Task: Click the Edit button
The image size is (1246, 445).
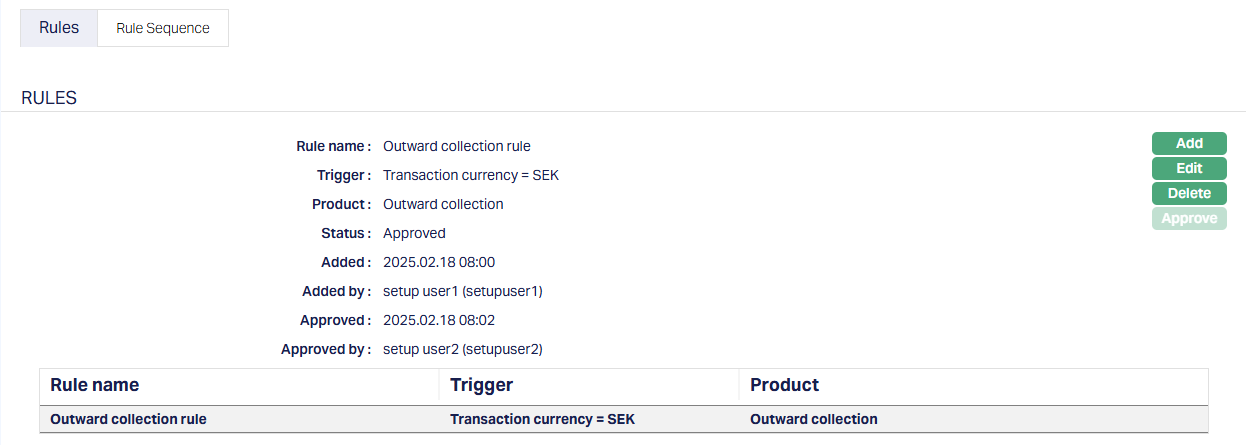Action: coord(1189,168)
